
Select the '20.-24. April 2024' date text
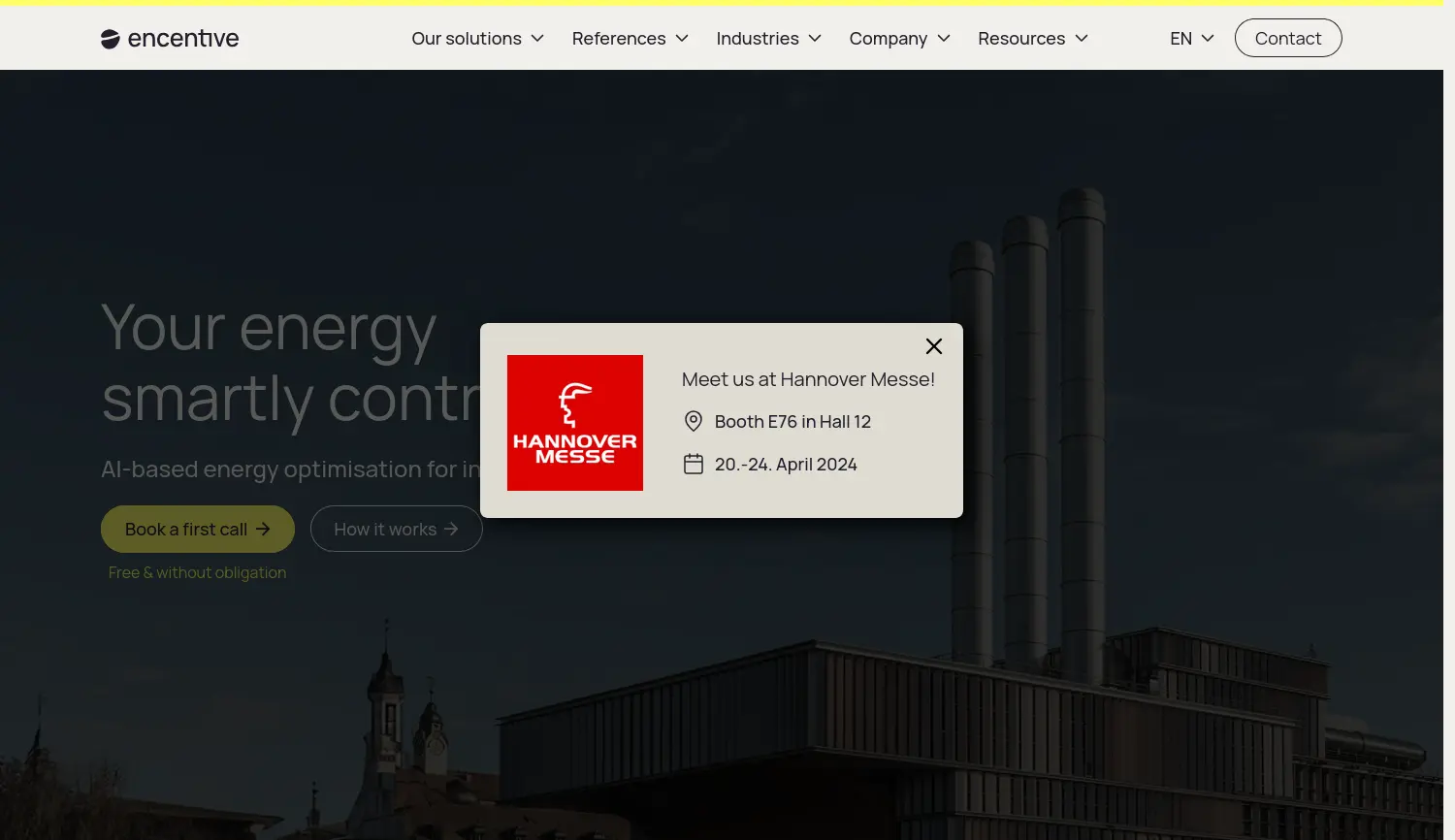[786, 465]
